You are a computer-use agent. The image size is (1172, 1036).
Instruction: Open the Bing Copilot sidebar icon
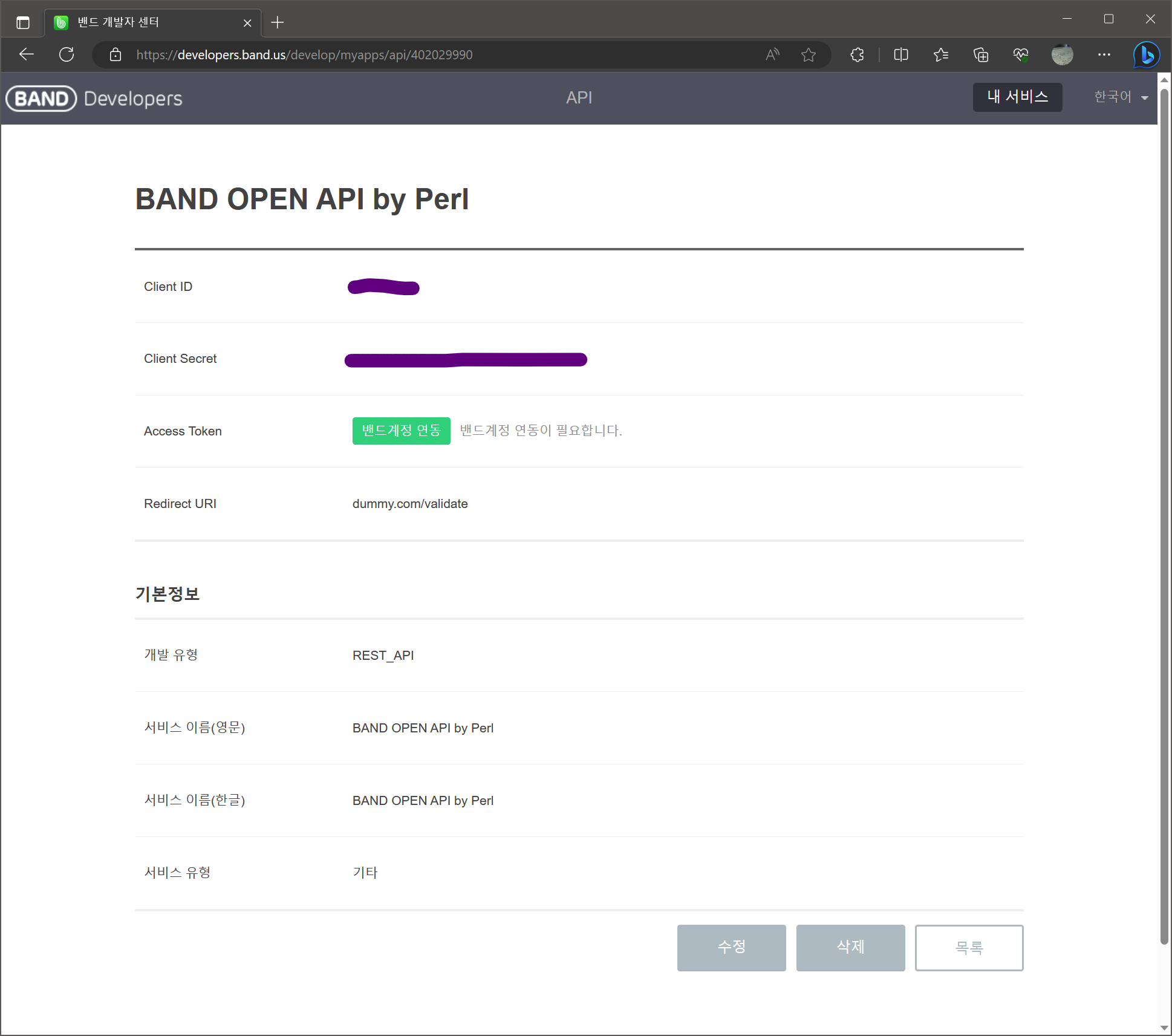tap(1147, 55)
